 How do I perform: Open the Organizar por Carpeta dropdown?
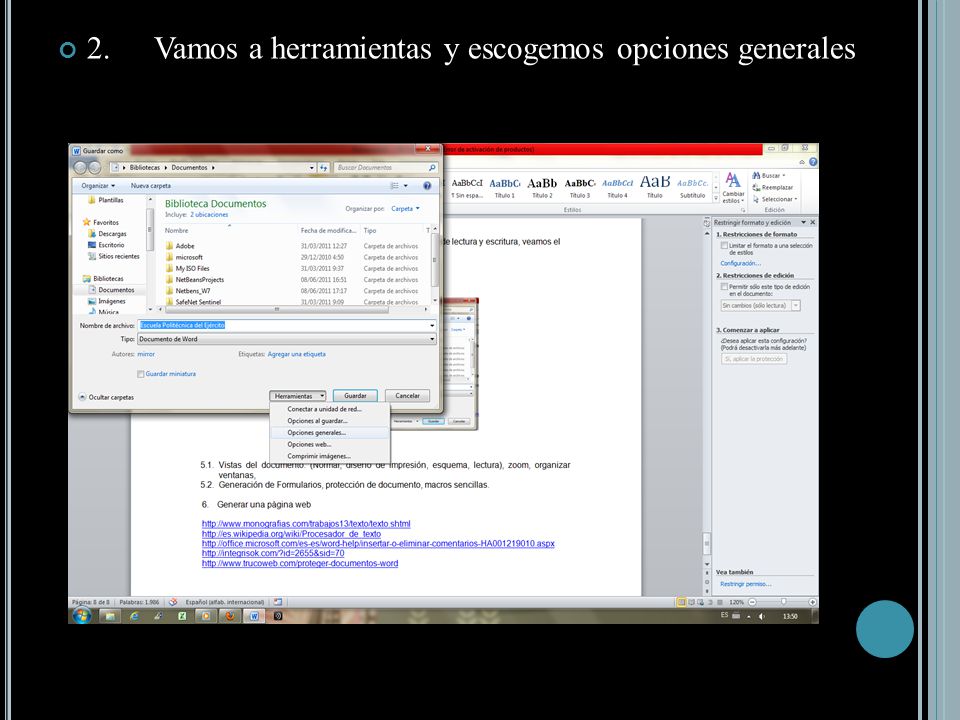click(405, 209)
